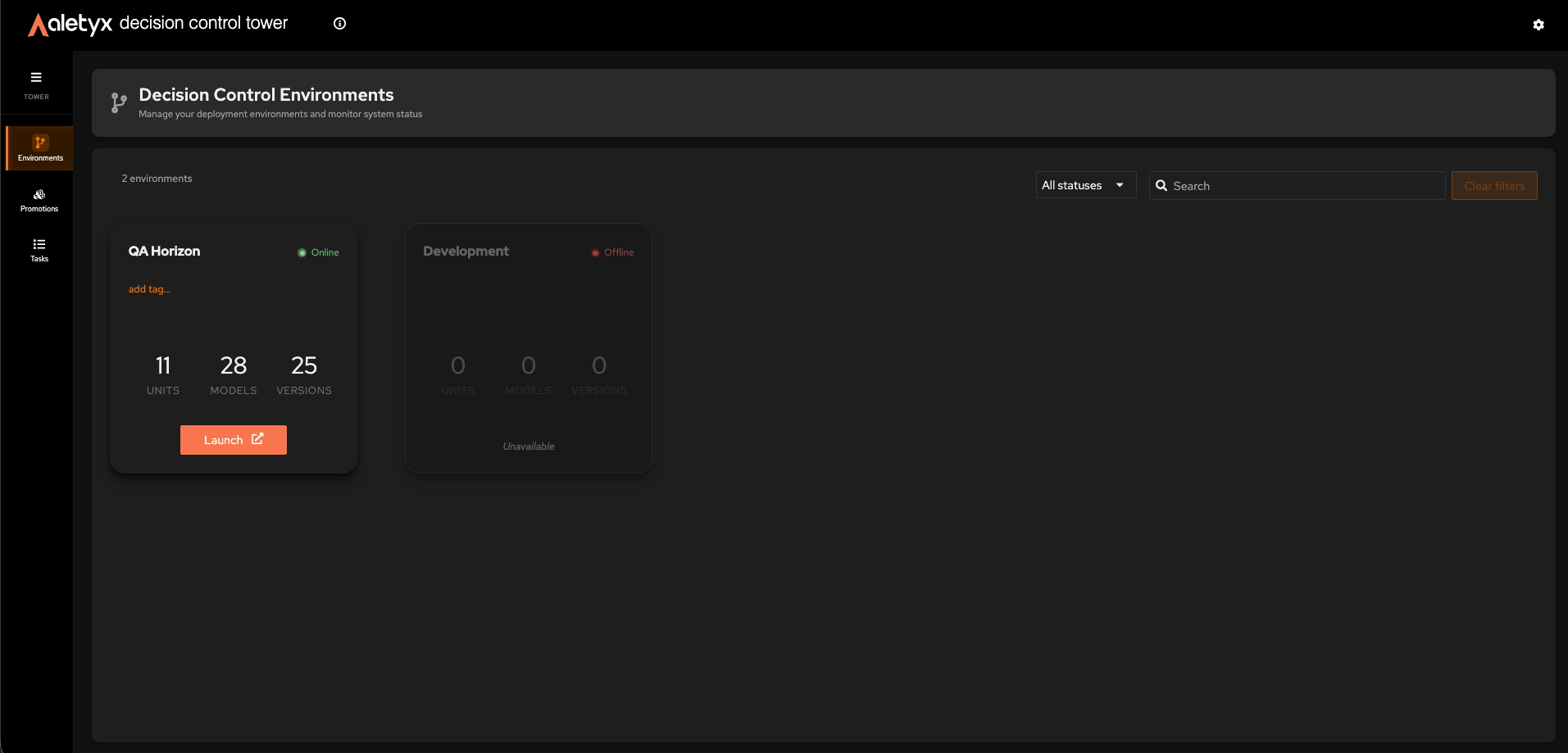Screen dimensions: 1568x753
Task: Click the branch icon beside page title
Action: [119, 102]
